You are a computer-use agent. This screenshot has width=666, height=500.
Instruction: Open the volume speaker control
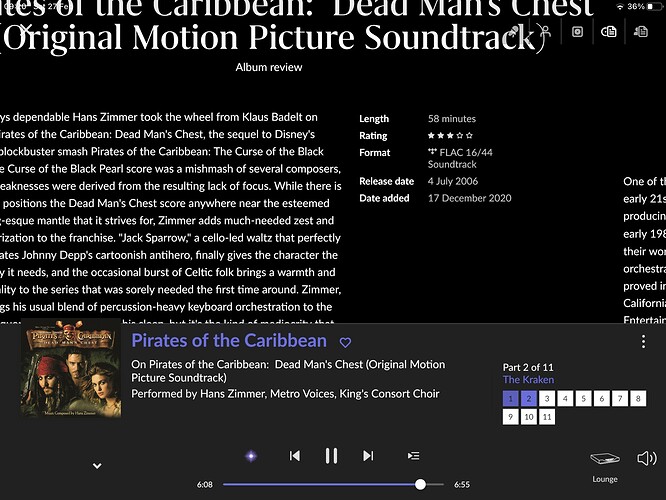click(x=646, y=458)
